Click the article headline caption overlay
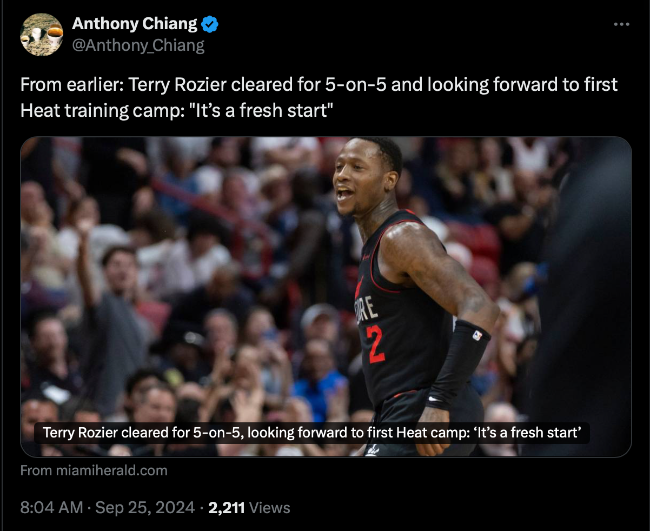 [312, 433]
